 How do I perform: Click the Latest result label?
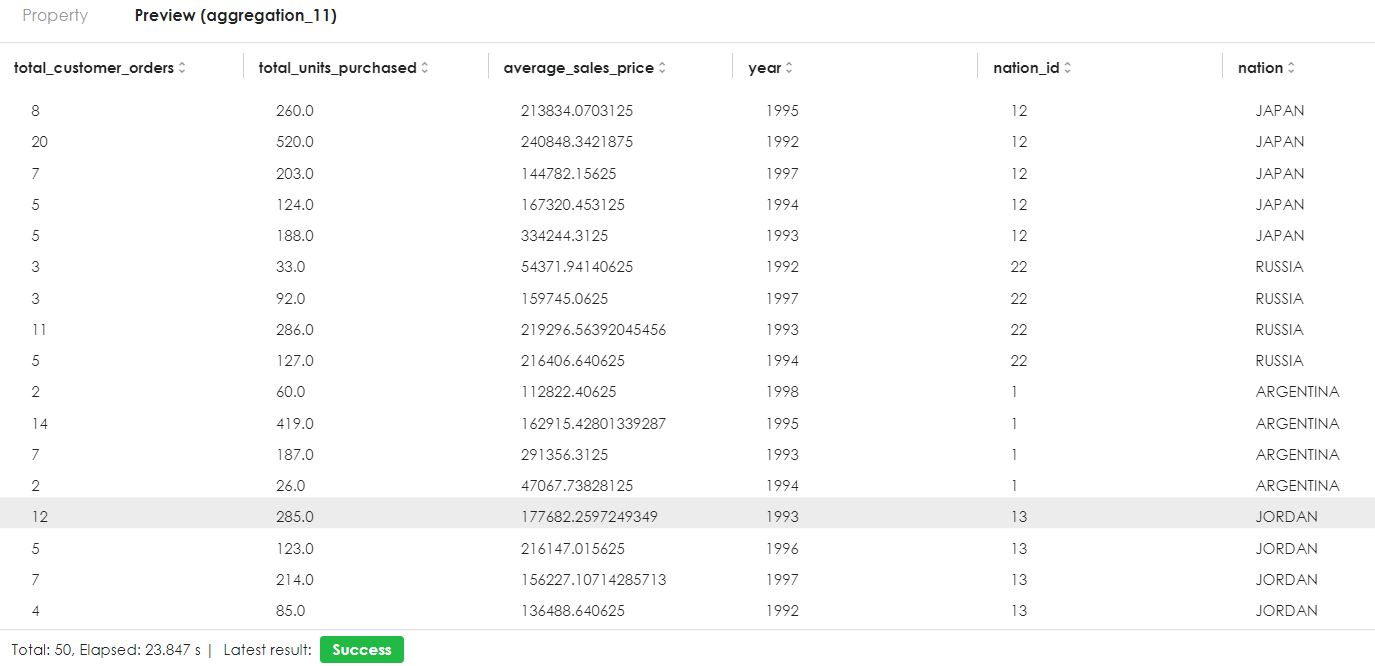point(267,650)
